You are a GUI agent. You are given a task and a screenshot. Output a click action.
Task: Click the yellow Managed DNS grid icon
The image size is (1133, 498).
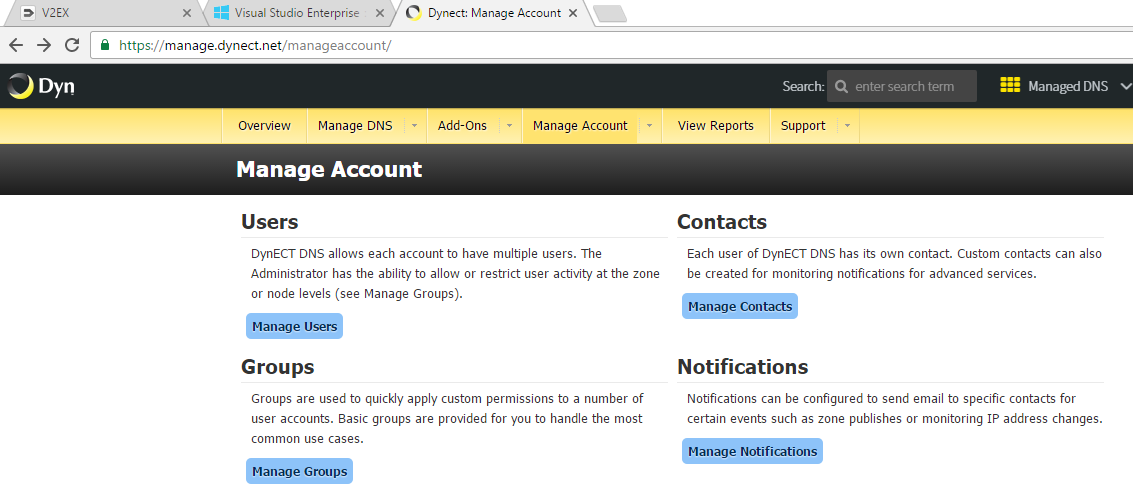tap(1010, 86)
